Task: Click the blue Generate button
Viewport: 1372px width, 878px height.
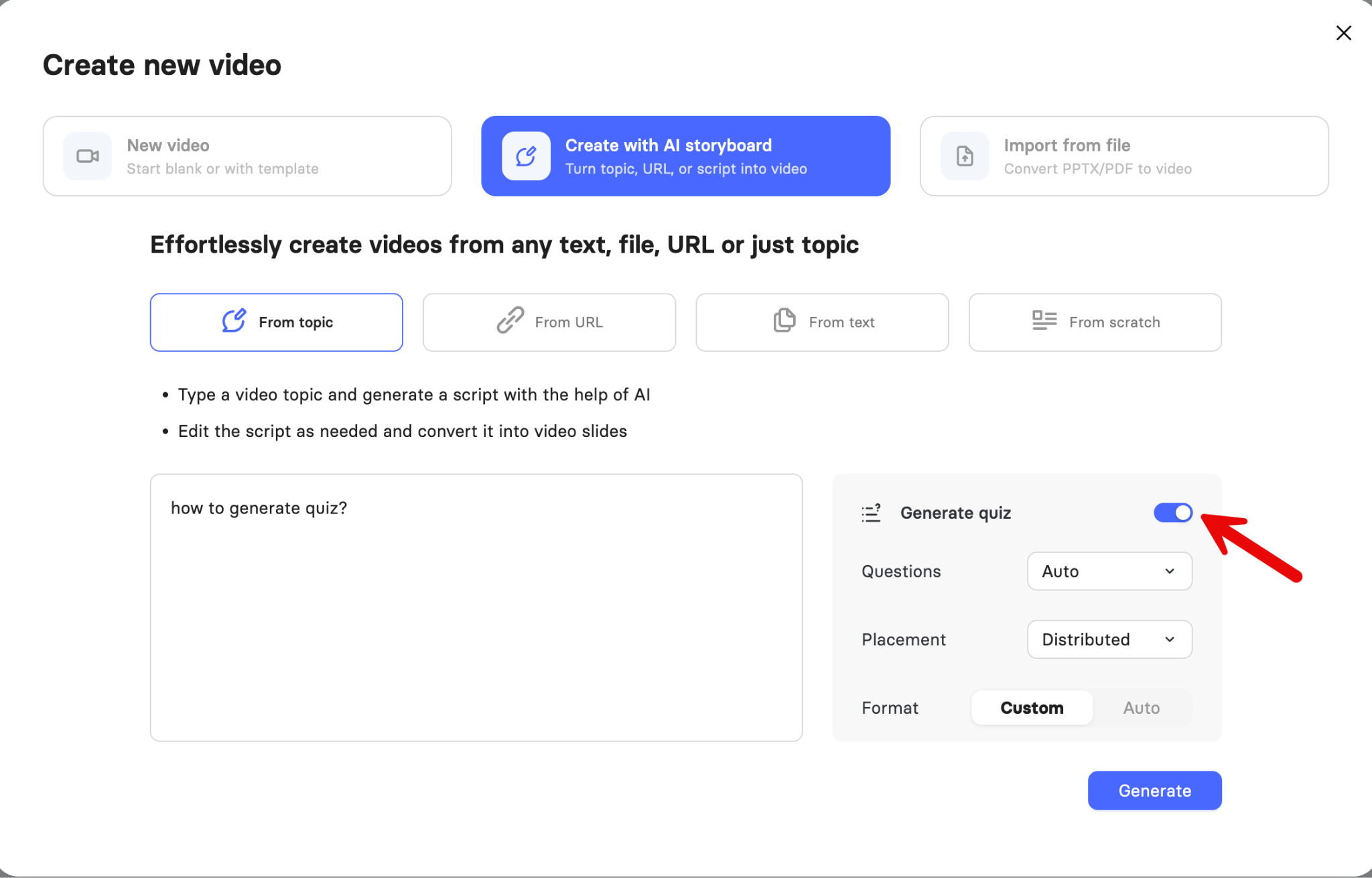Action: [x=1154, y=791]
